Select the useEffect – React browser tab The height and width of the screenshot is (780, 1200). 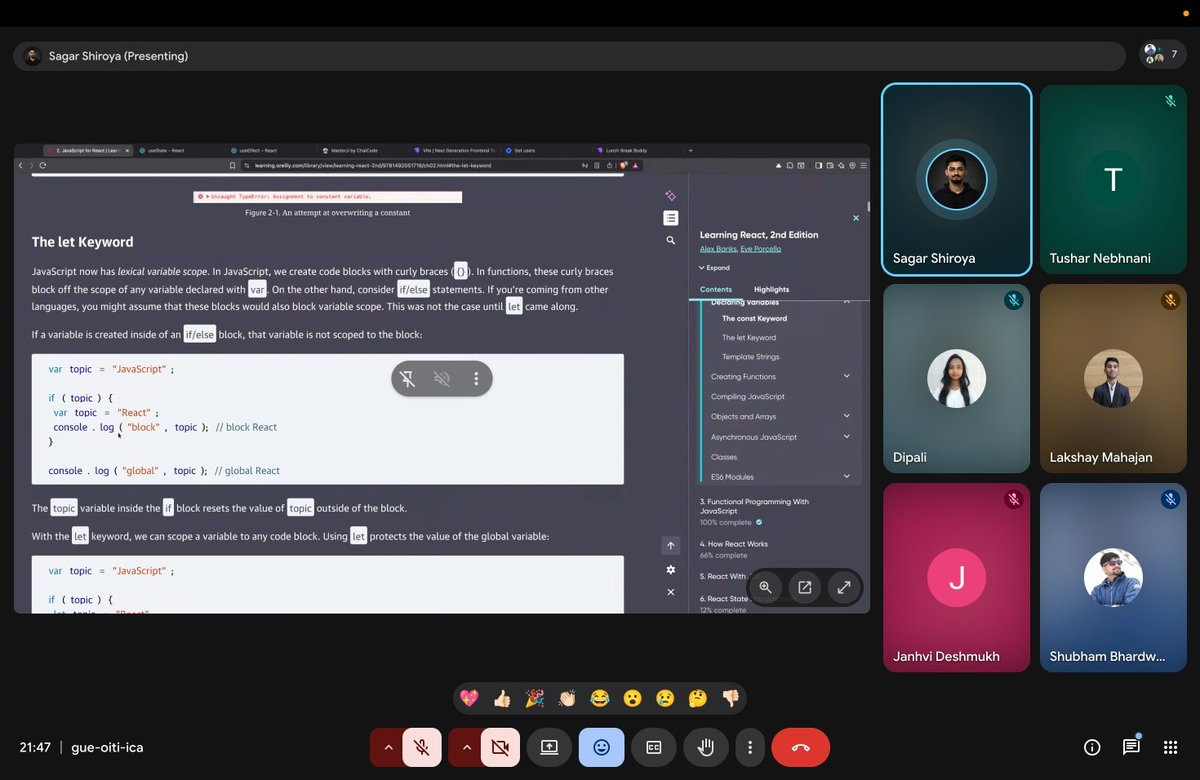click(256, 150)
